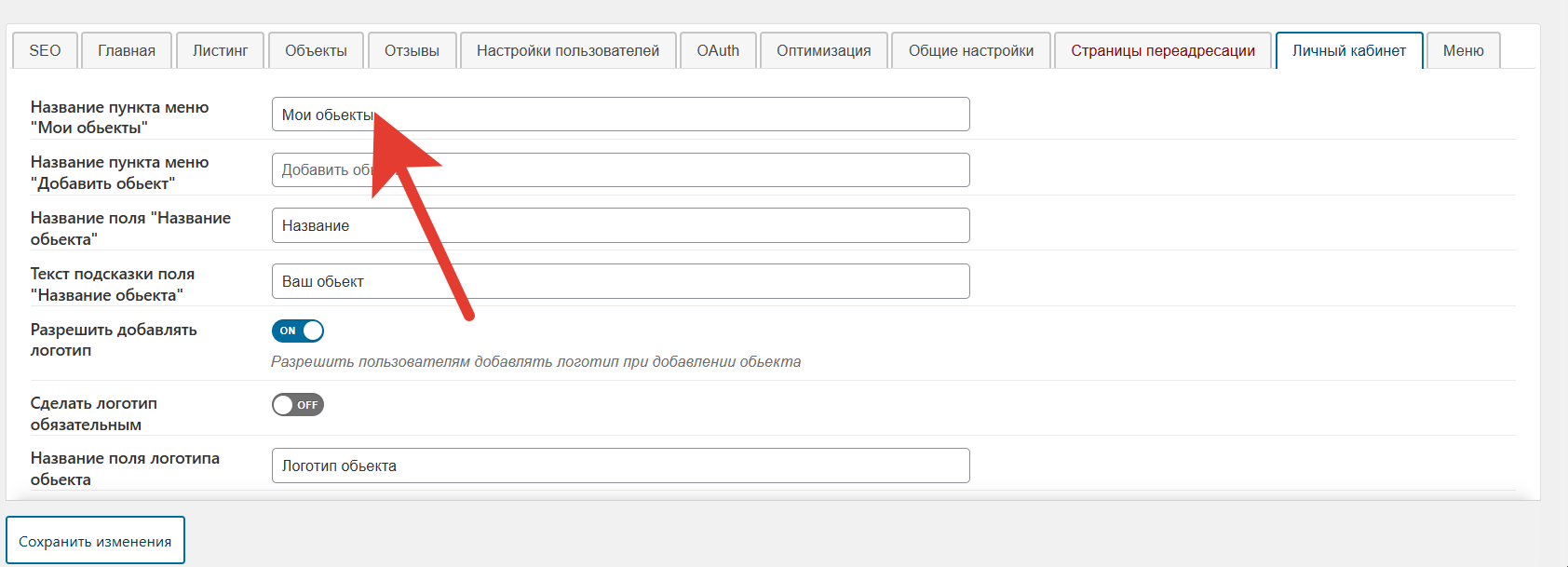This screenshot has width=1568, height=567.
Task: Disable the Разрешить добавлять логотип toggle
Action: (x=298, y=331)
